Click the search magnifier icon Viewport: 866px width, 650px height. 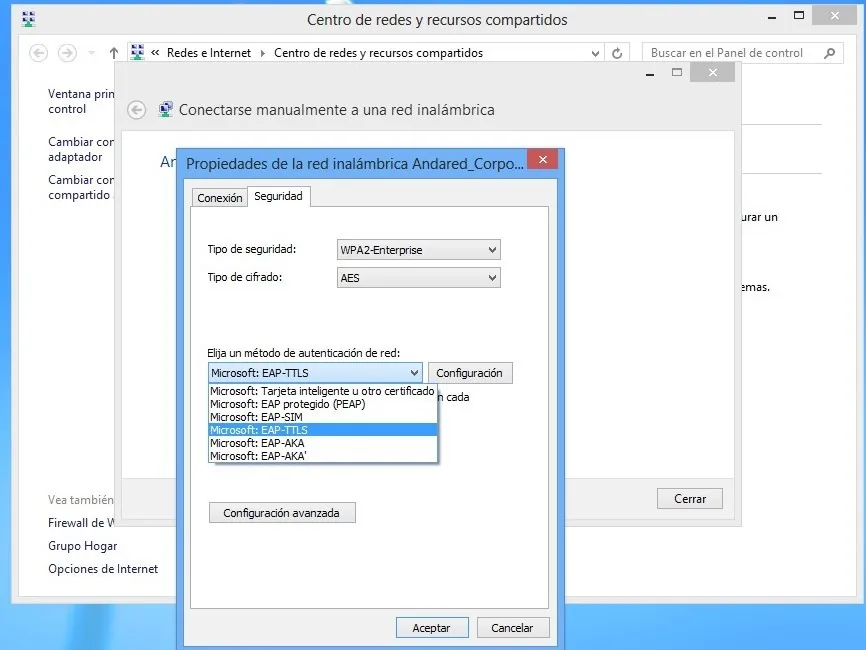click(x=829, y=53)
